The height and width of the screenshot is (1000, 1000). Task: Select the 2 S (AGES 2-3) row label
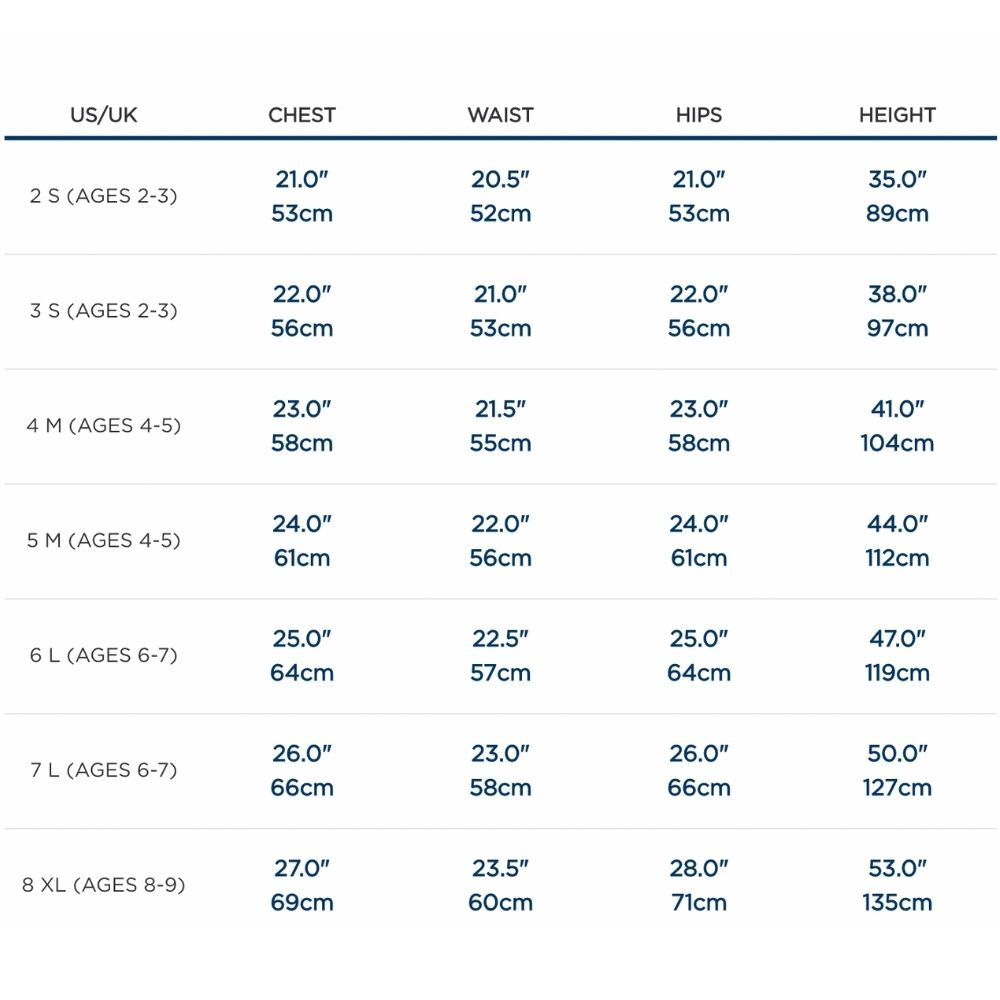tap(104, 196)
